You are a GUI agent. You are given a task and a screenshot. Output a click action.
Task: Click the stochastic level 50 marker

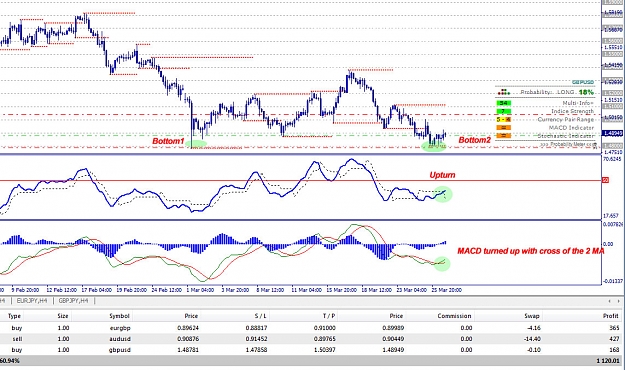pos(605,181)
